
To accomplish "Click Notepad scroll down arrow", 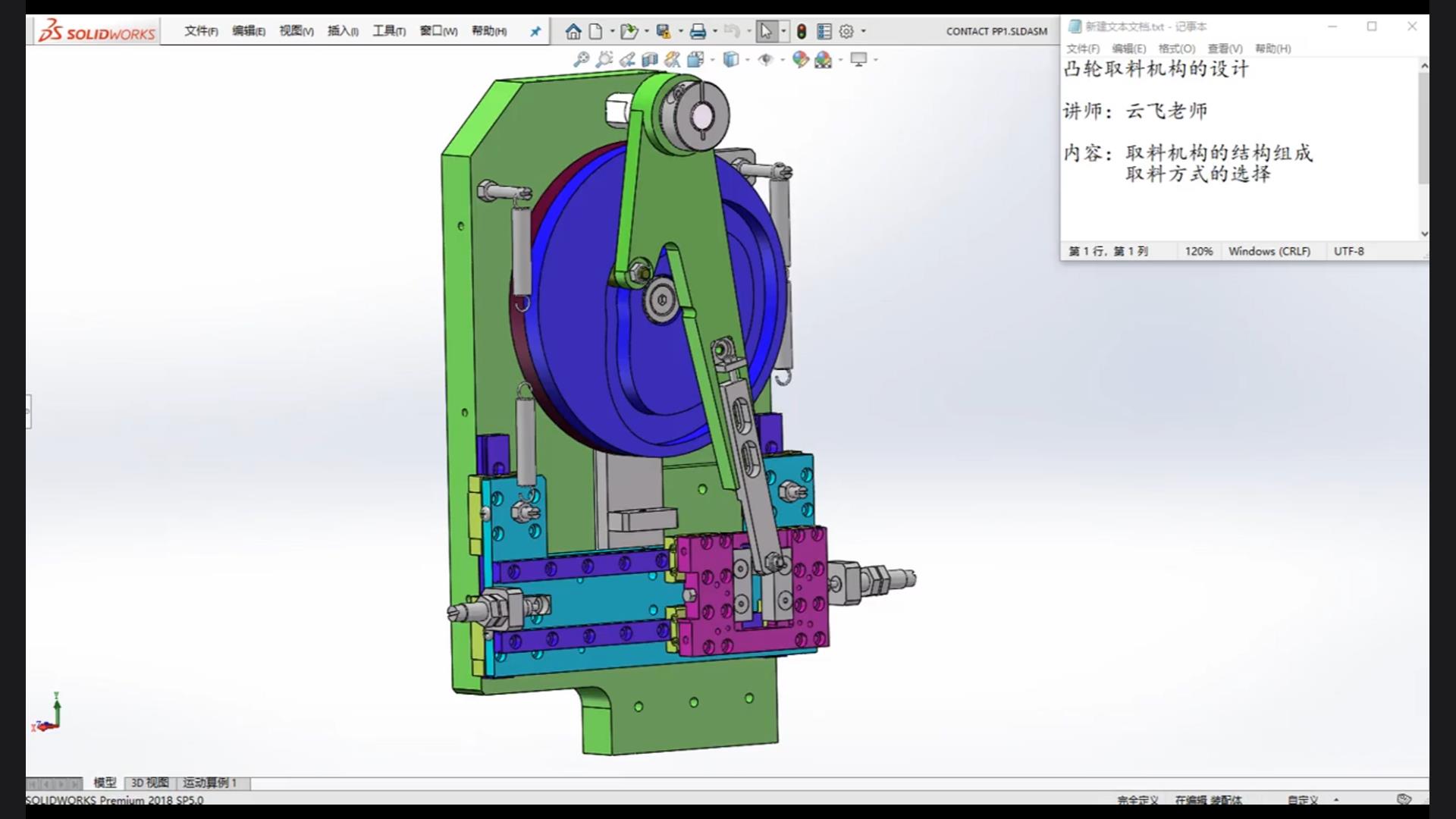I will coord(1423,234).
